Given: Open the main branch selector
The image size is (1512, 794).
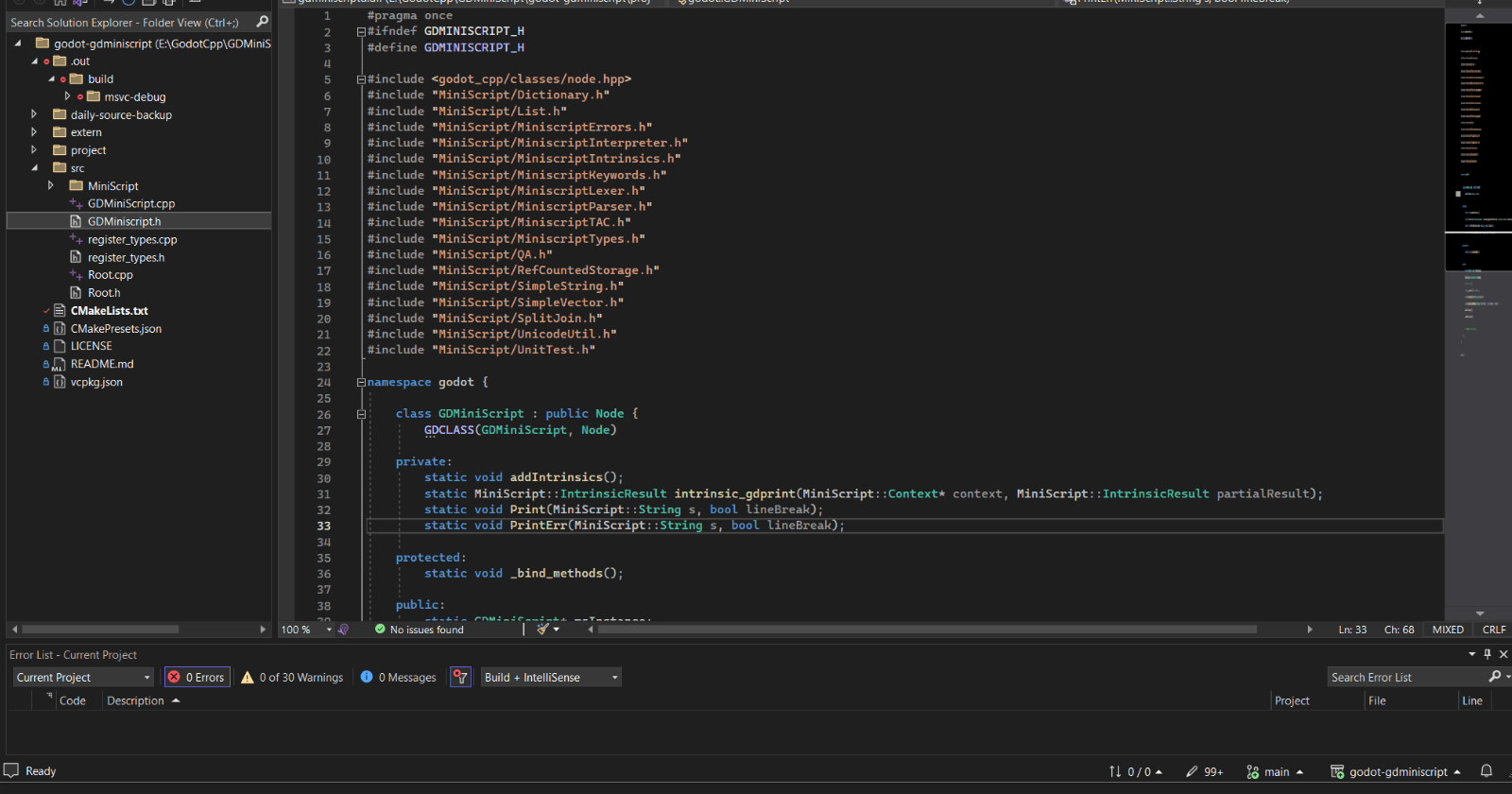Looking at the screenshot, I should pyautogui.click(x=1276, y=772).
